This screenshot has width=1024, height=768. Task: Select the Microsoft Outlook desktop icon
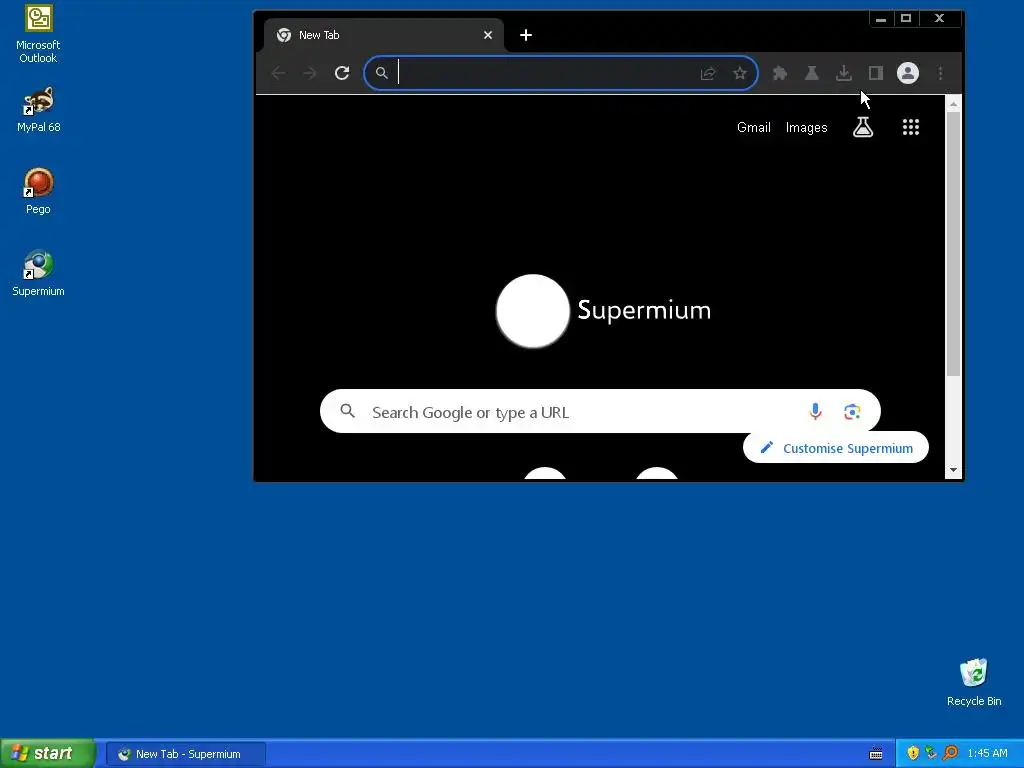[x=38, y=34]
